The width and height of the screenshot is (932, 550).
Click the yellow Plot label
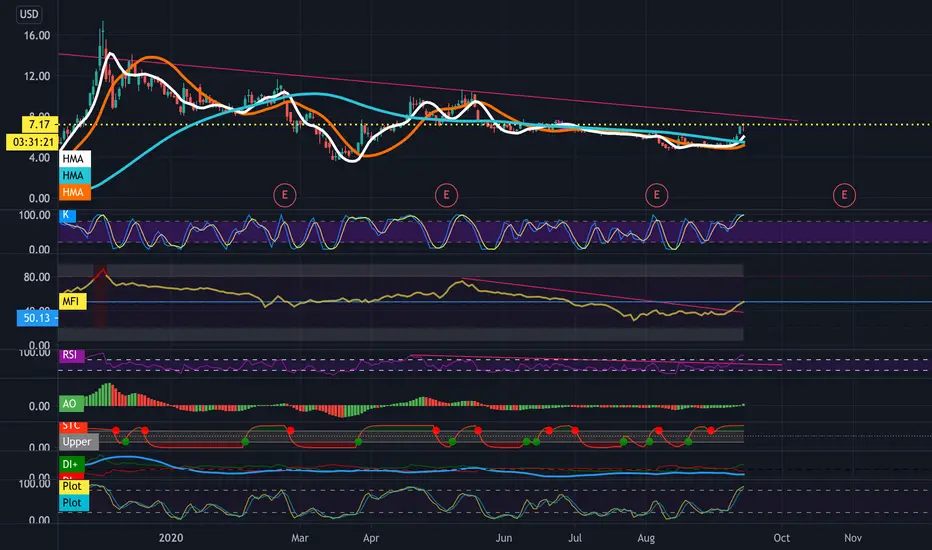pos(74,486)
